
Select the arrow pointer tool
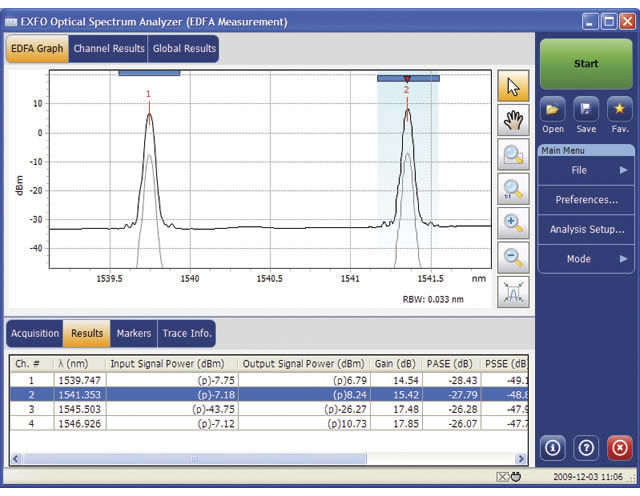(513, 86)
